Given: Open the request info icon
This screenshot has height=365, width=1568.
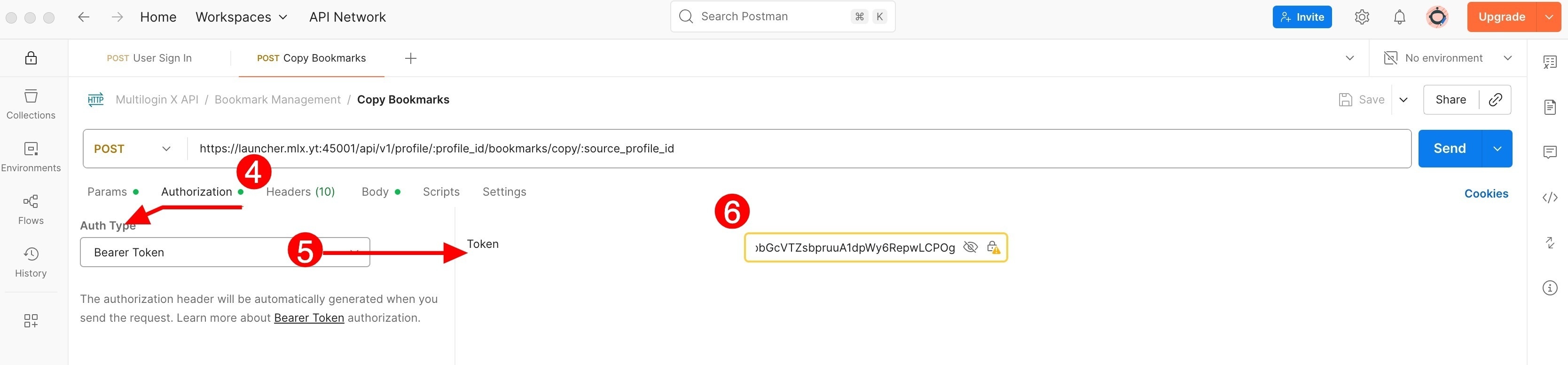Looking at the screenshot, I should pos(1550,287).
